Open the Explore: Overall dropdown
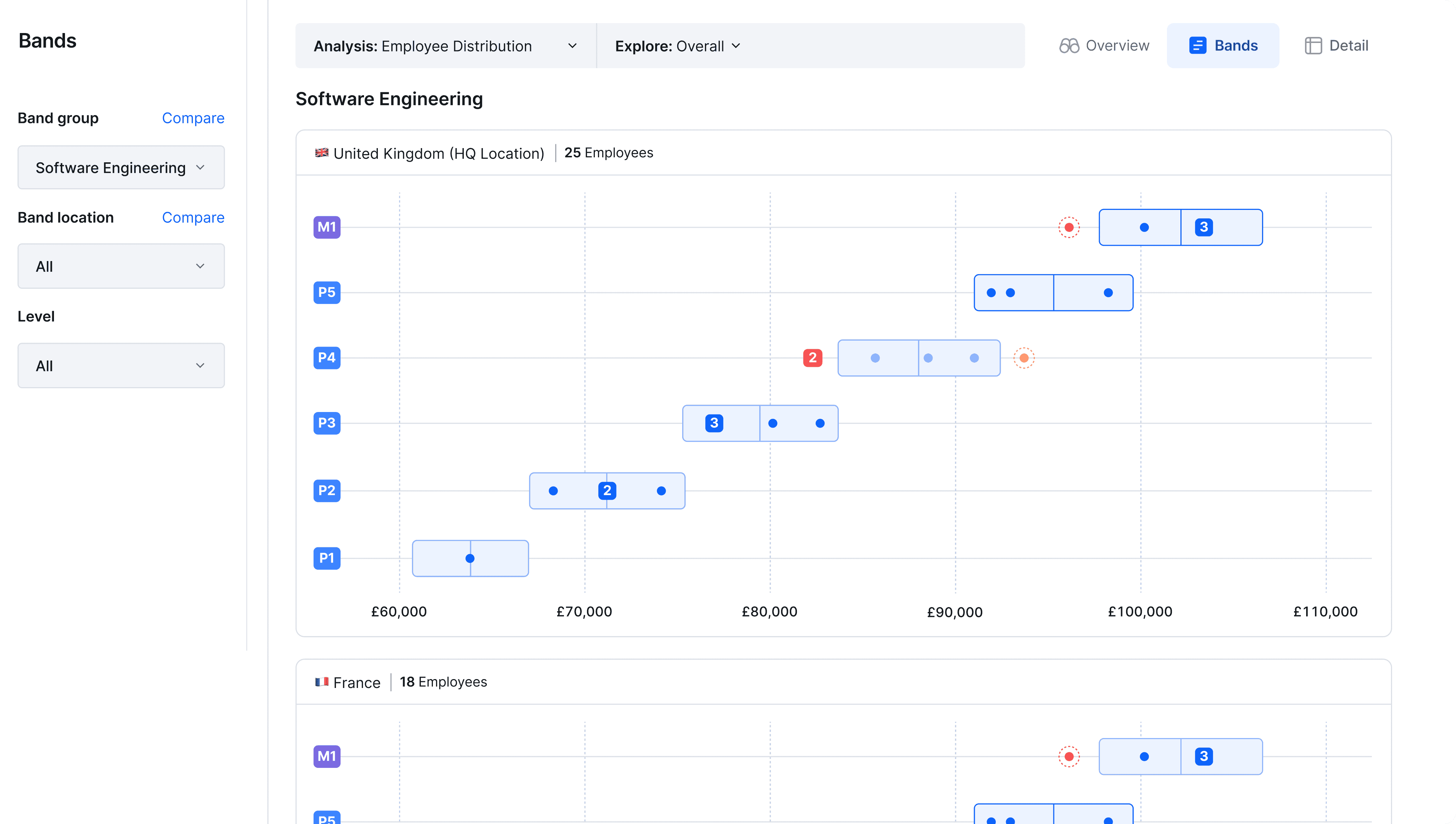The width and height of the screenshot is (1456, 824). click(x=678, y=46)
